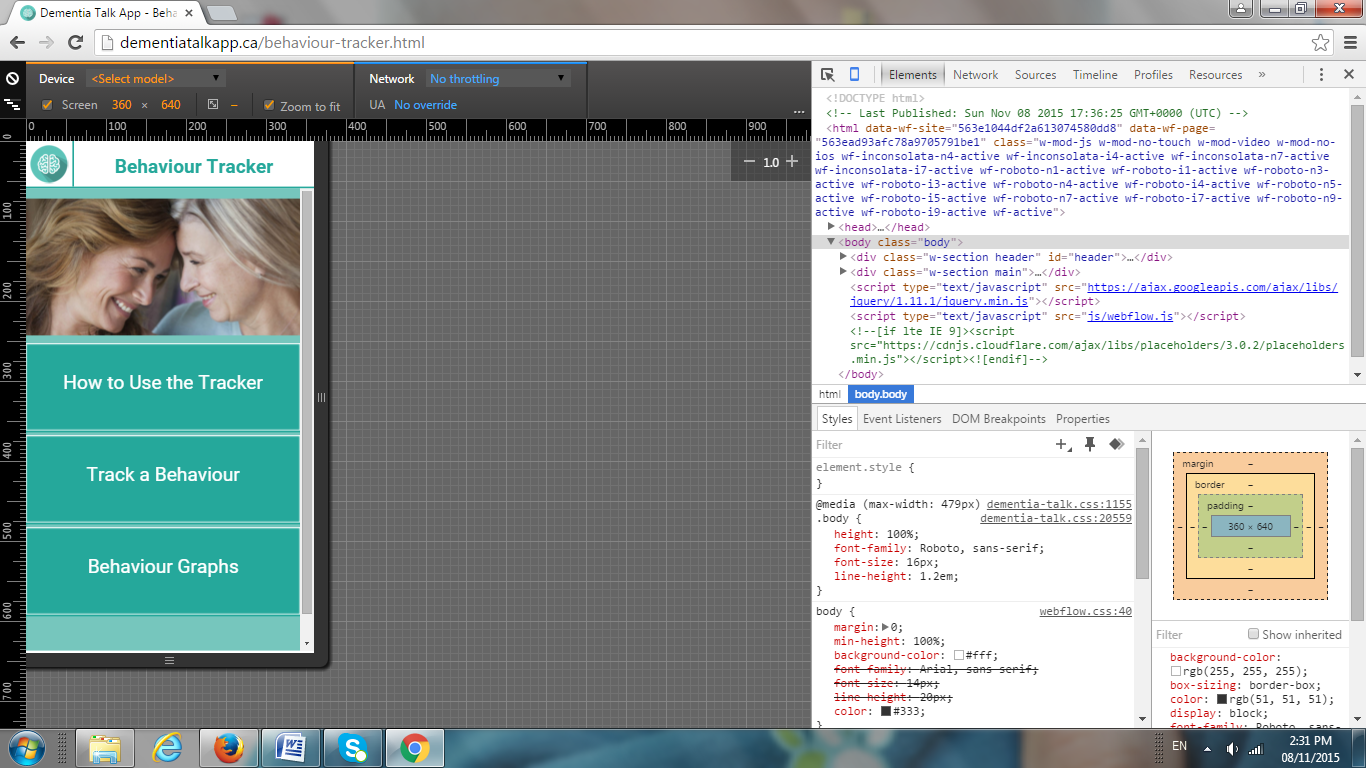The height and width of the screenshot is (768, 1366).
Task: Open Internet Explorer from the taskbar
Action: [x=167, y=748]
